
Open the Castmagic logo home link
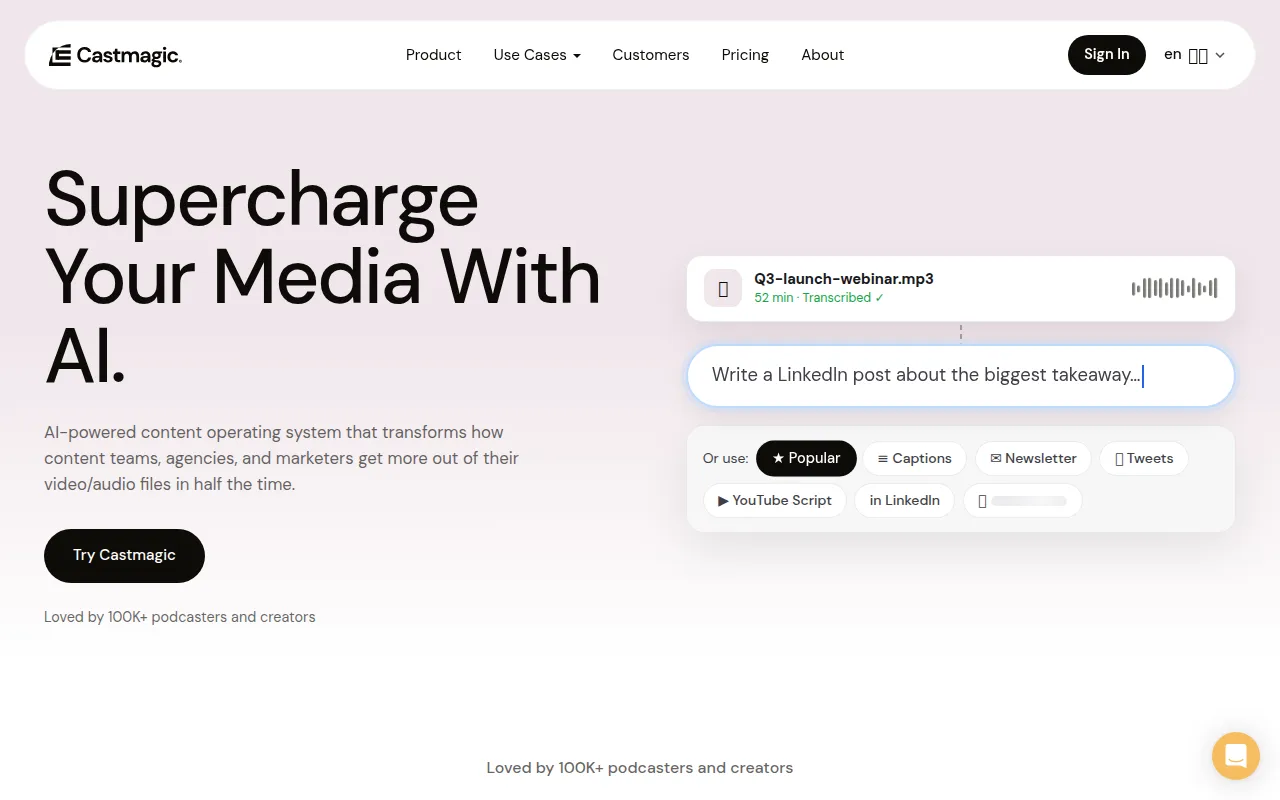(115, 55)
